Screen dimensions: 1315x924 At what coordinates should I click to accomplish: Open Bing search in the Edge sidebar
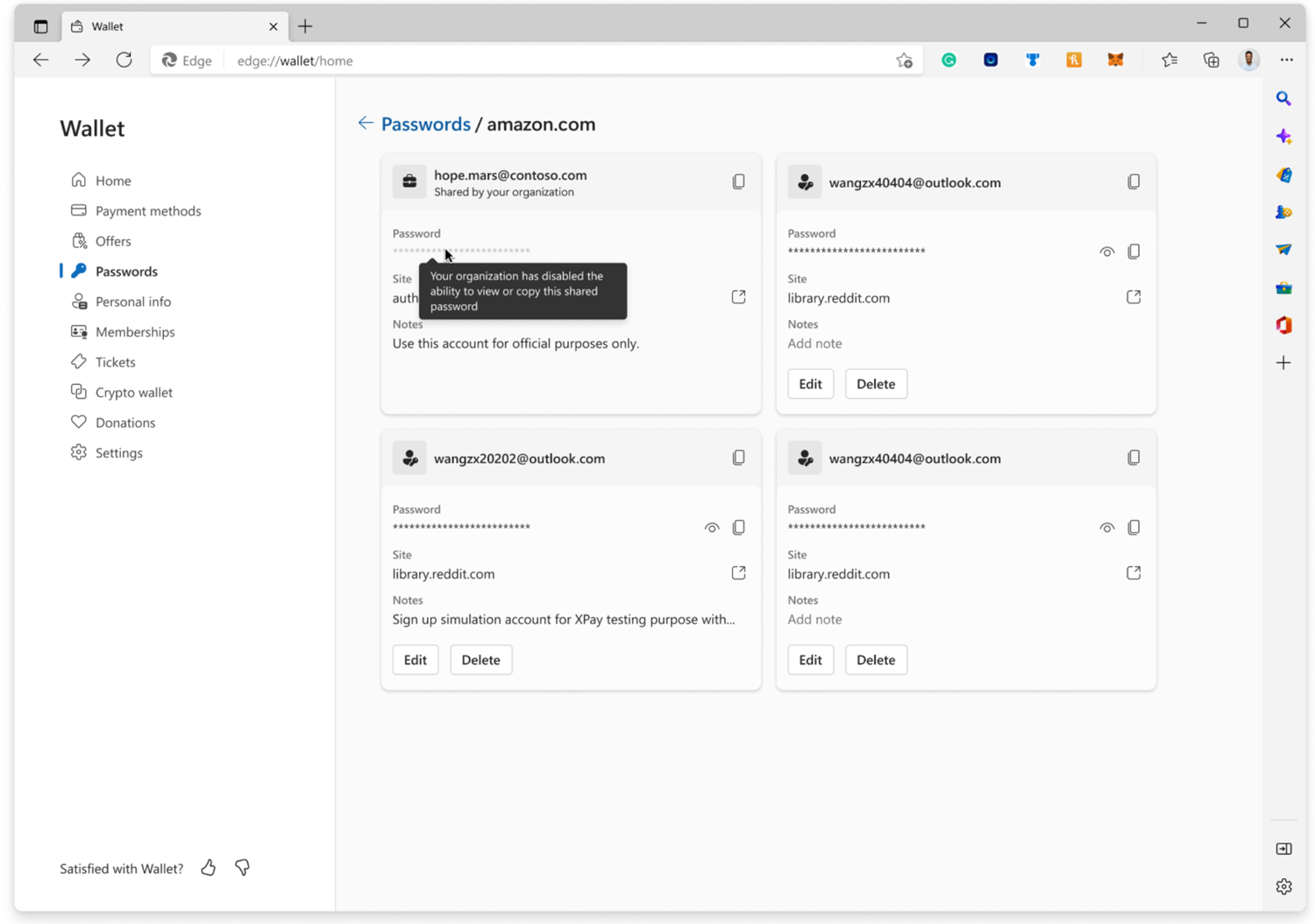[1283, 98]
